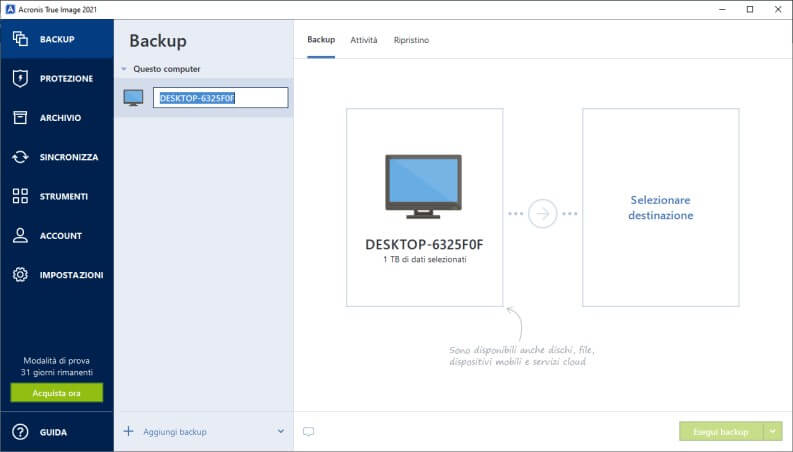Screen dimensions: 793x452
Task: Click the Sincronizza arrows icon
Action: [x=20, y=157]
